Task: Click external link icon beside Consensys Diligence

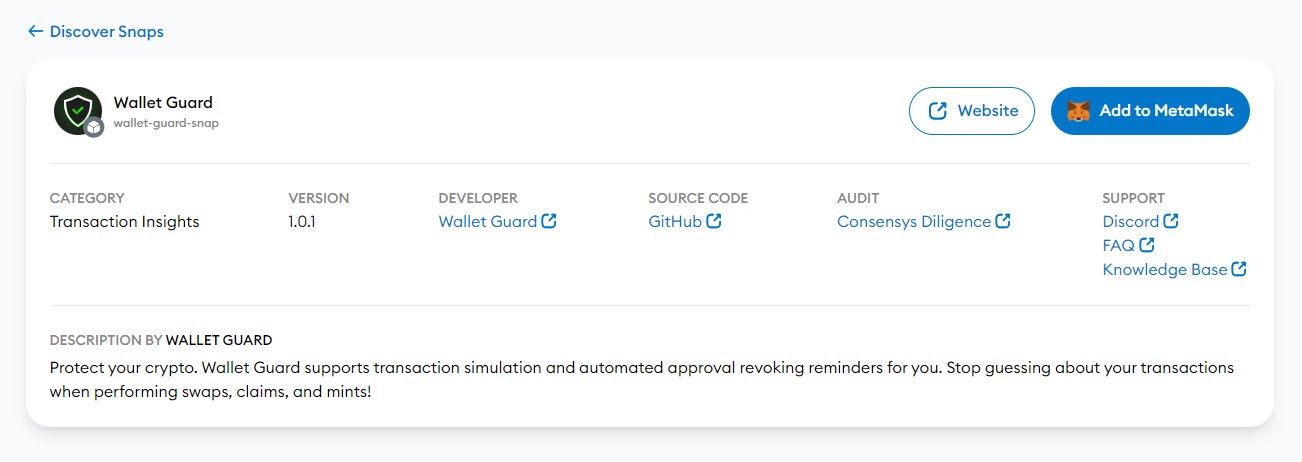Action: 1003,221
